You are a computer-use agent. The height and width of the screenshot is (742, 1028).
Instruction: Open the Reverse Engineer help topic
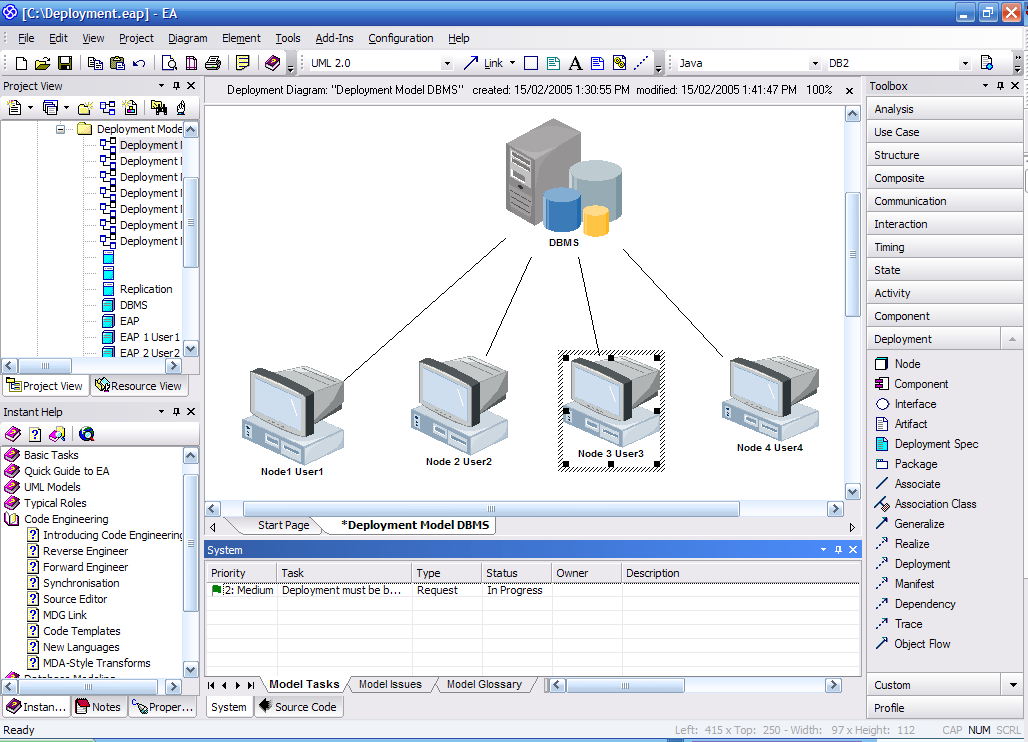coord(85,551)
